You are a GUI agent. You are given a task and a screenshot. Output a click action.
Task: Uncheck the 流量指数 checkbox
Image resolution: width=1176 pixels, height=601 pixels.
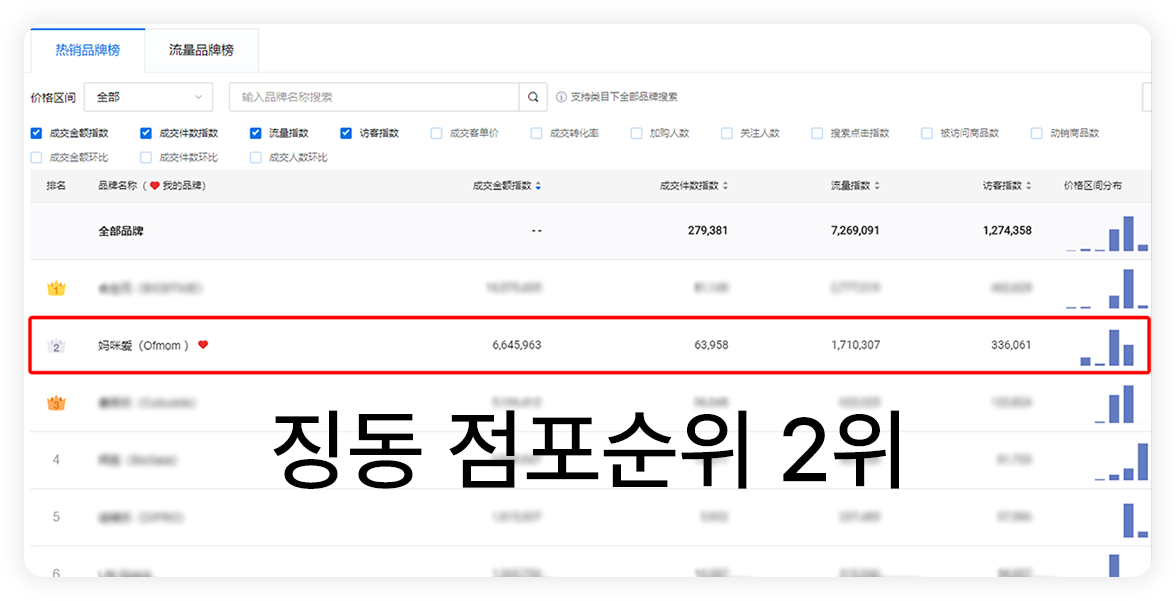click(256, 133)
